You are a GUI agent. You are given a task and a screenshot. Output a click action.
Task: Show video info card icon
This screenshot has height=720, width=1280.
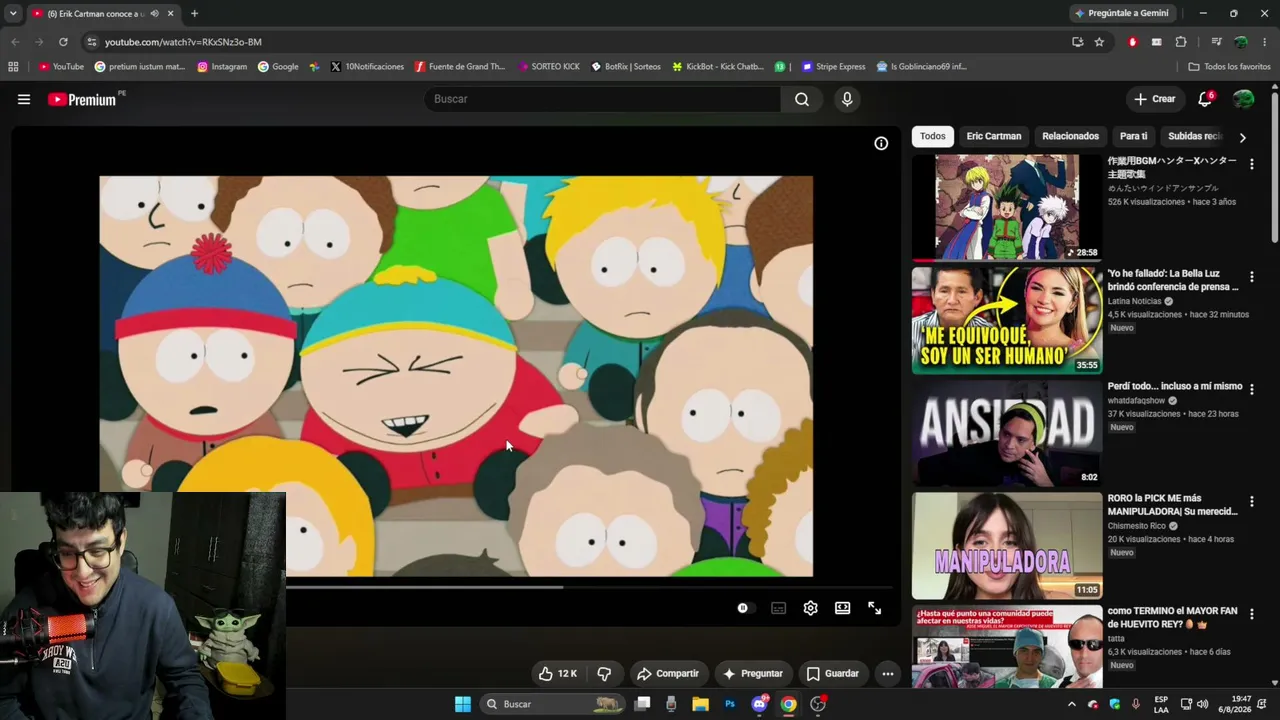(x=881, y=143)
